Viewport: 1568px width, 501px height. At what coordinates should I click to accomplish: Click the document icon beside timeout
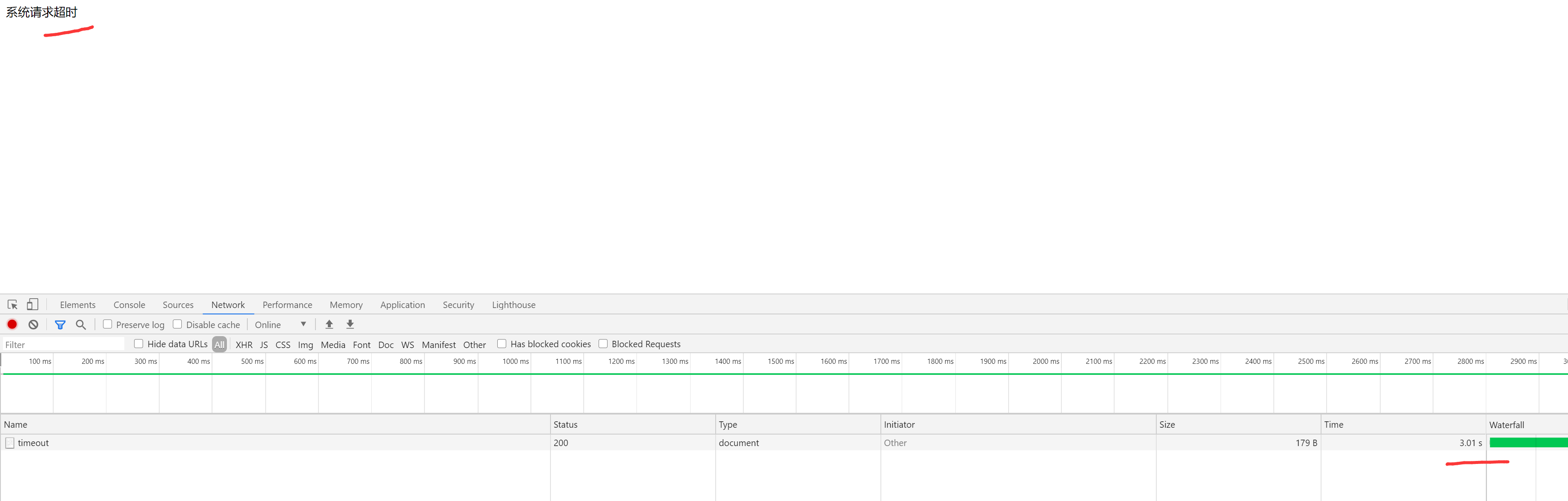coord(10,443)
